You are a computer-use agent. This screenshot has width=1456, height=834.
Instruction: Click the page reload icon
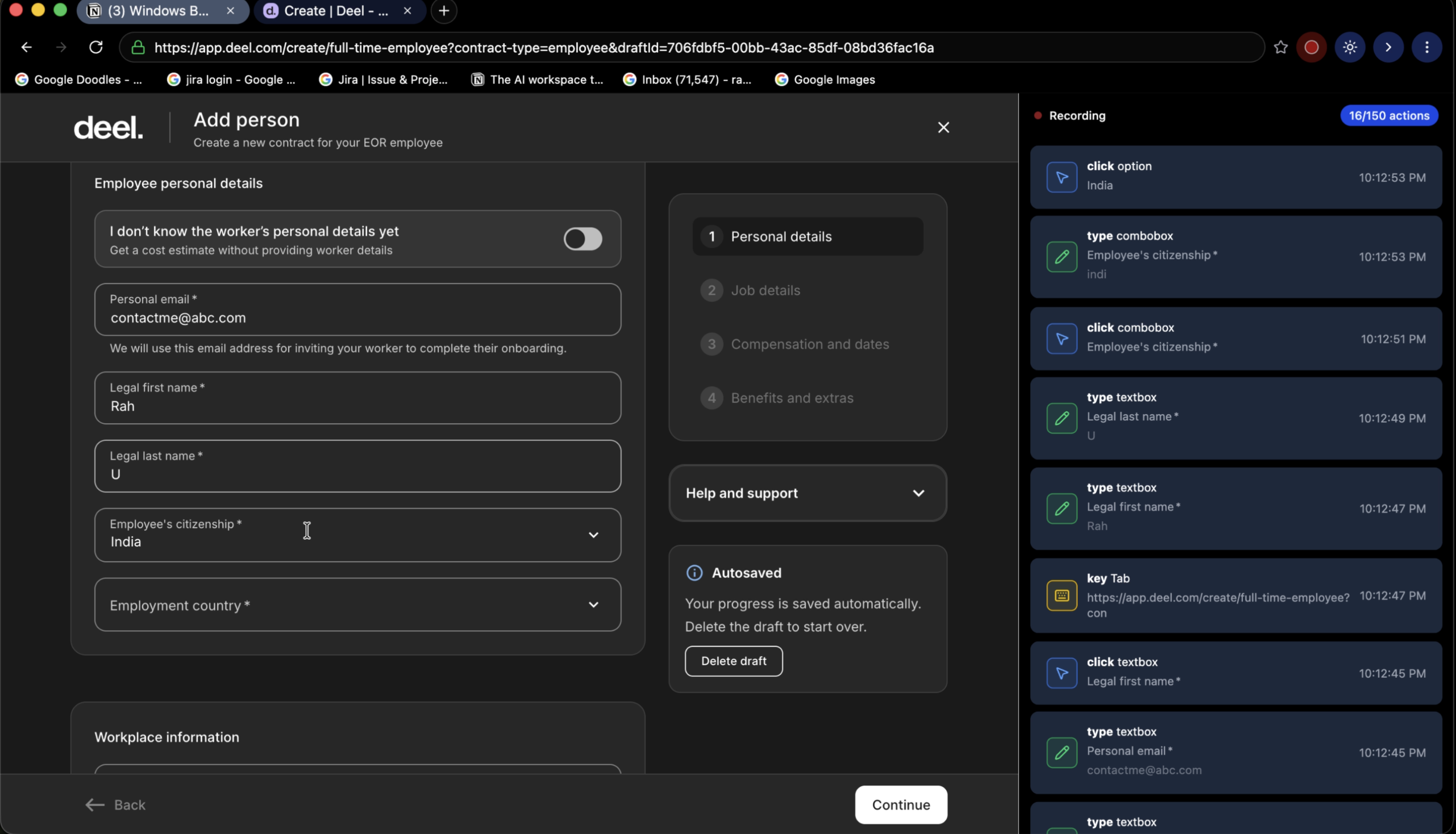coord(95,47)
